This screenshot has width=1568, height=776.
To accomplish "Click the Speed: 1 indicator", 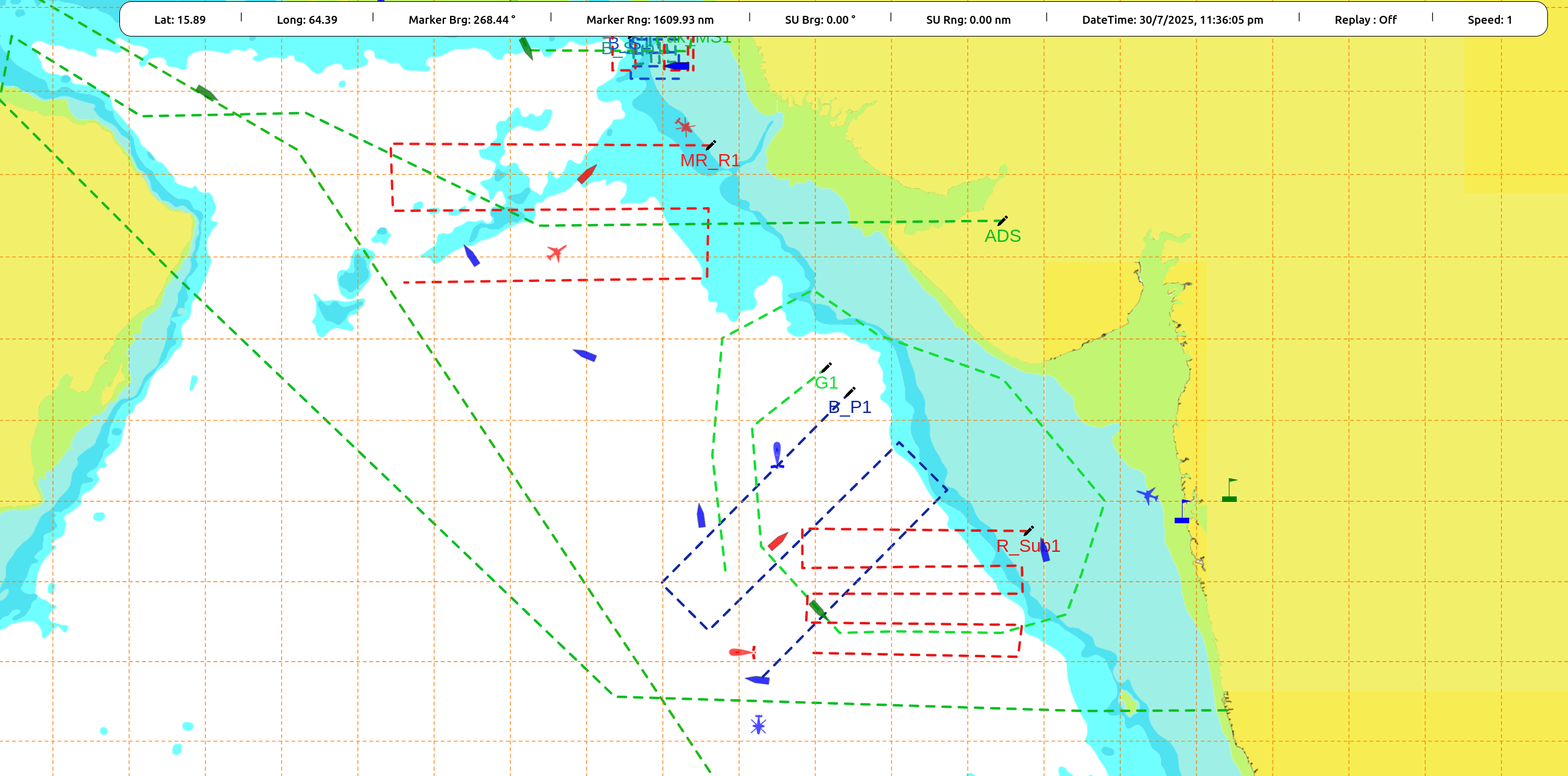I will 1489,19.
